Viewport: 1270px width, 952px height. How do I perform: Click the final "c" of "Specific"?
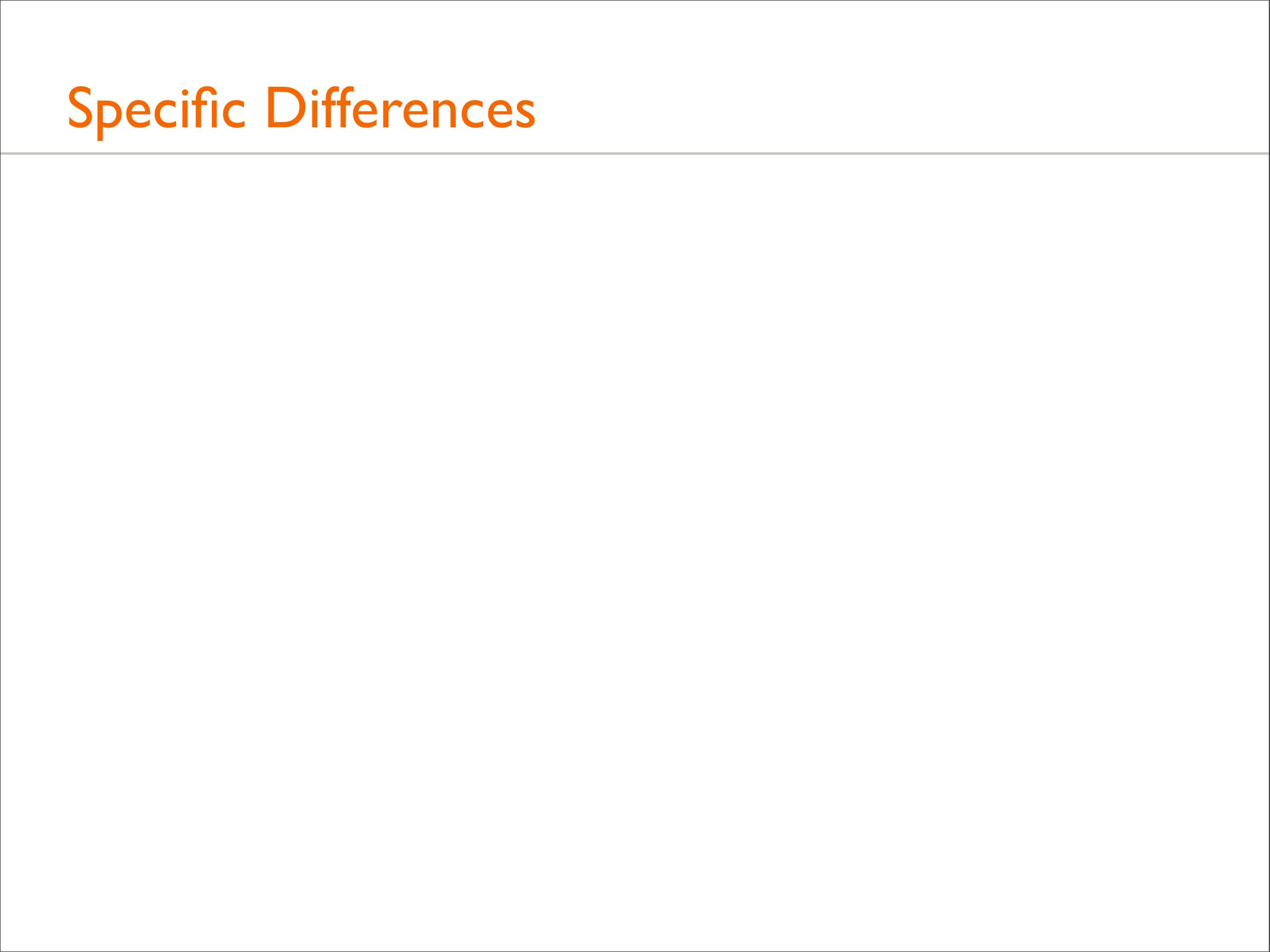point(233,113)
